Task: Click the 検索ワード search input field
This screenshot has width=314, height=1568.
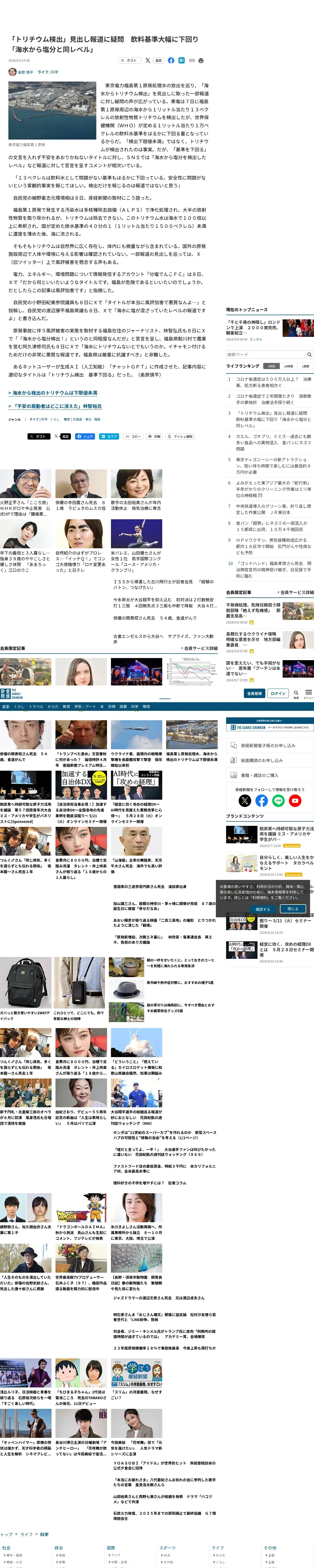Action: pyautogui.click(x=265, y=354)
